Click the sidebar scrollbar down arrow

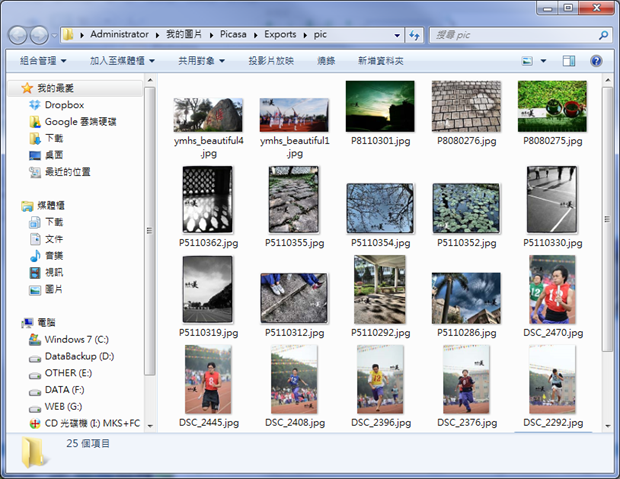tap(150, 426)
